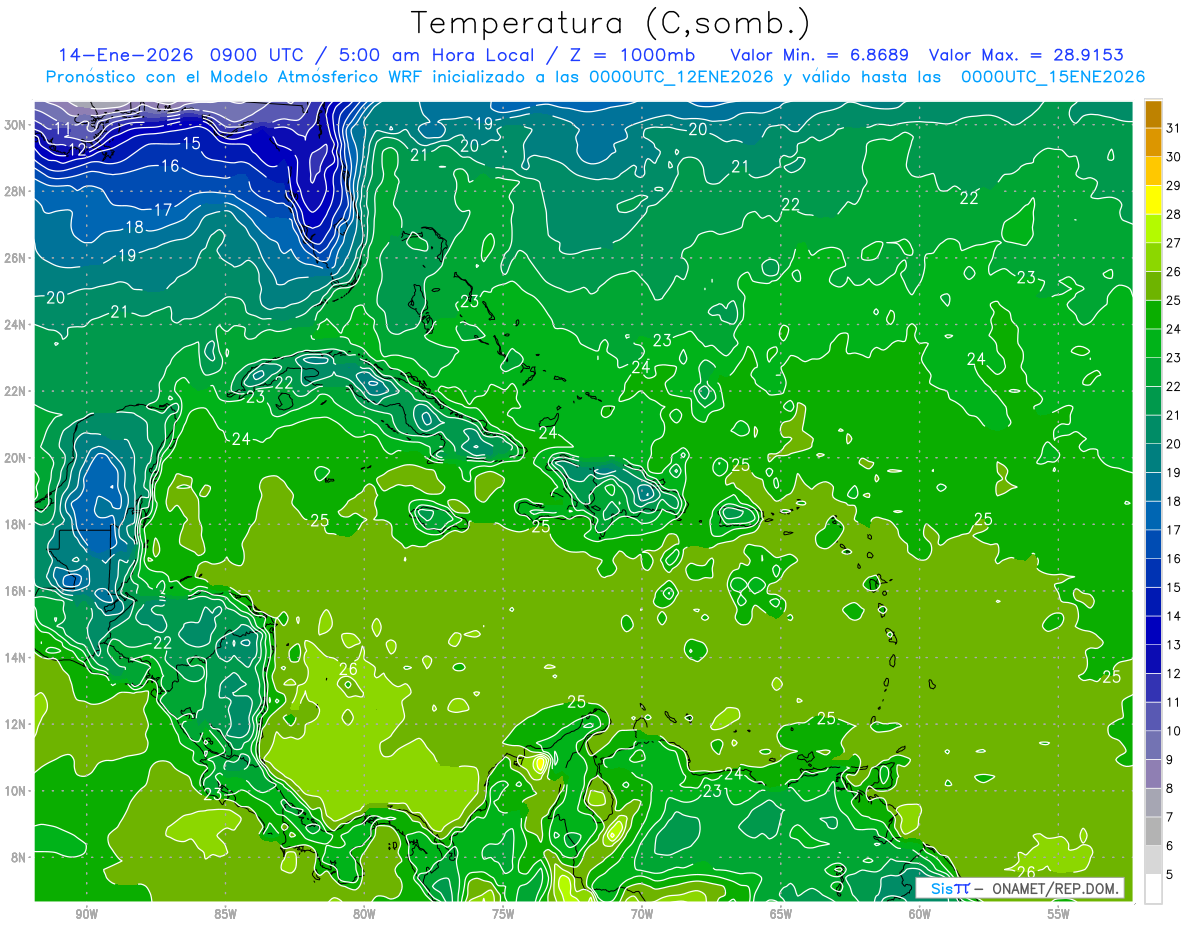Click the "55W" longitude axis label
1200x927 pixels.
tap(1059, 914)
